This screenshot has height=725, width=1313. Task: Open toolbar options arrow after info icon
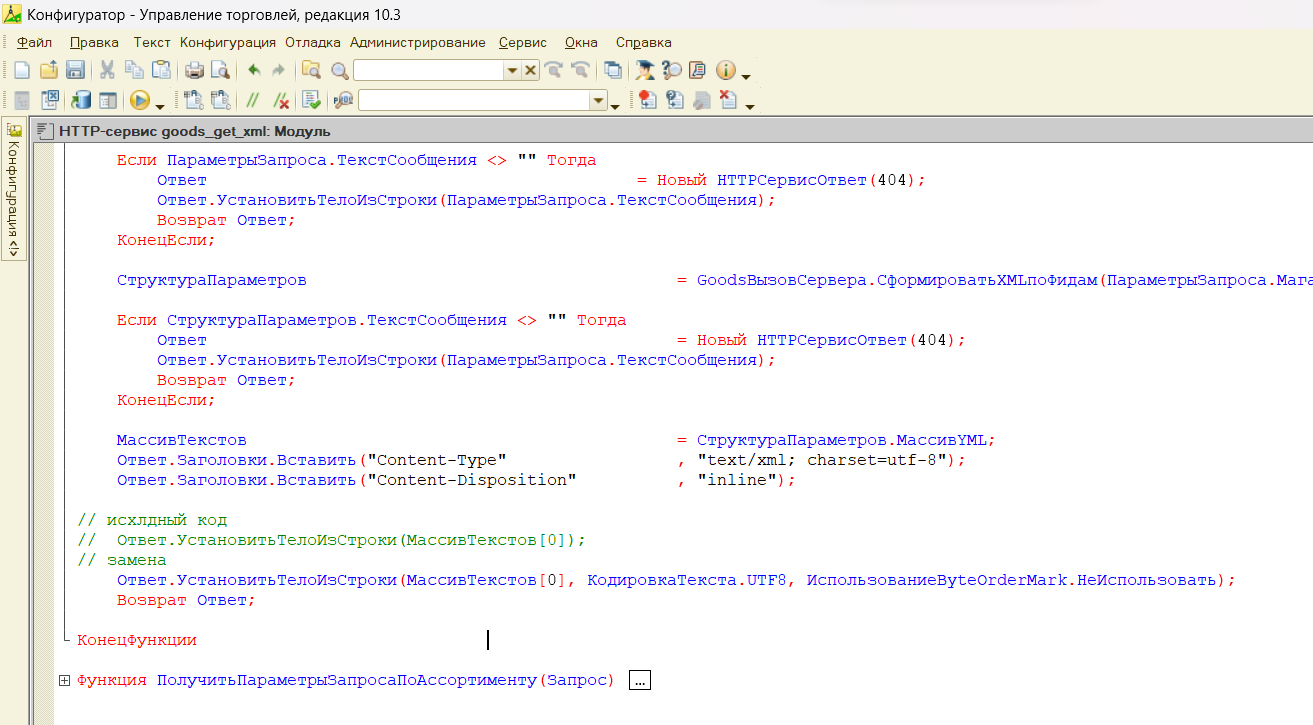point(746,76)
